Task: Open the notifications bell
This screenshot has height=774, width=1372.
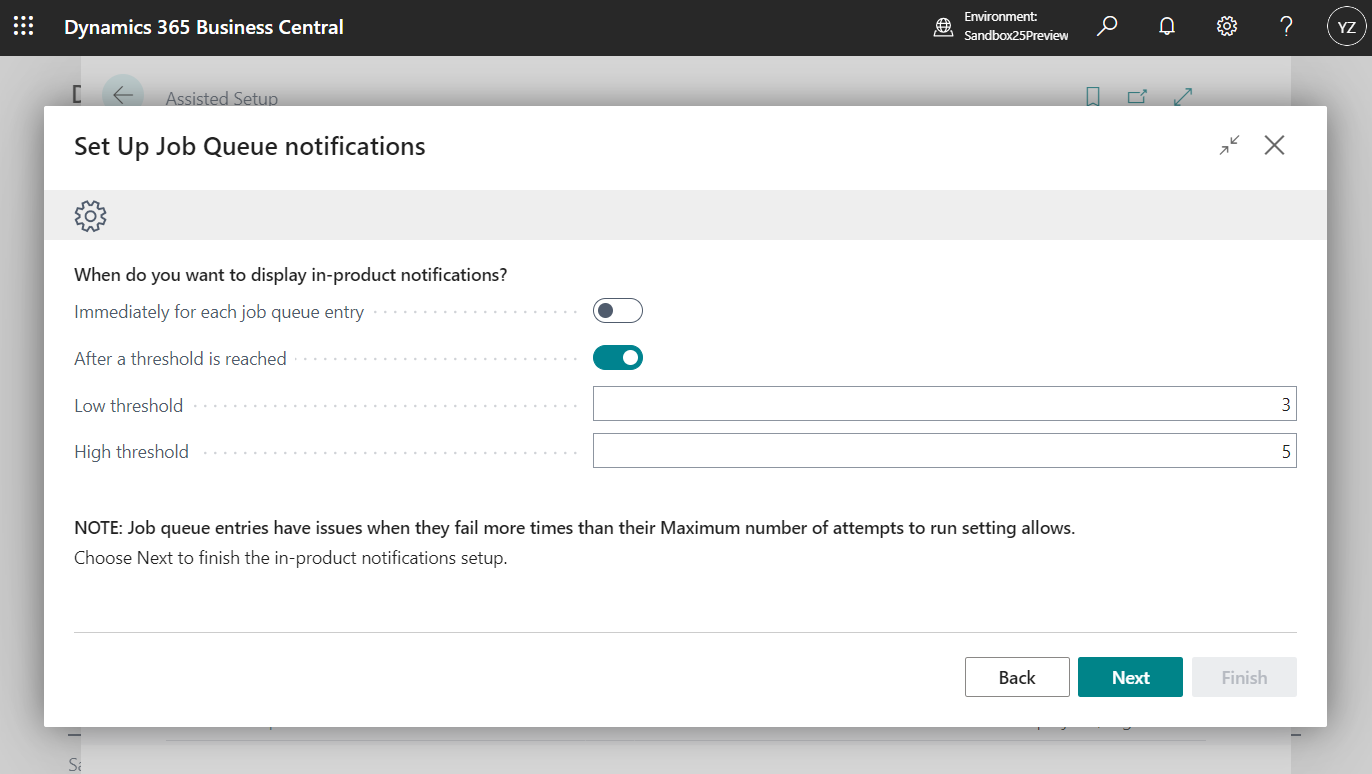Action: click(x=1166, y=26)
